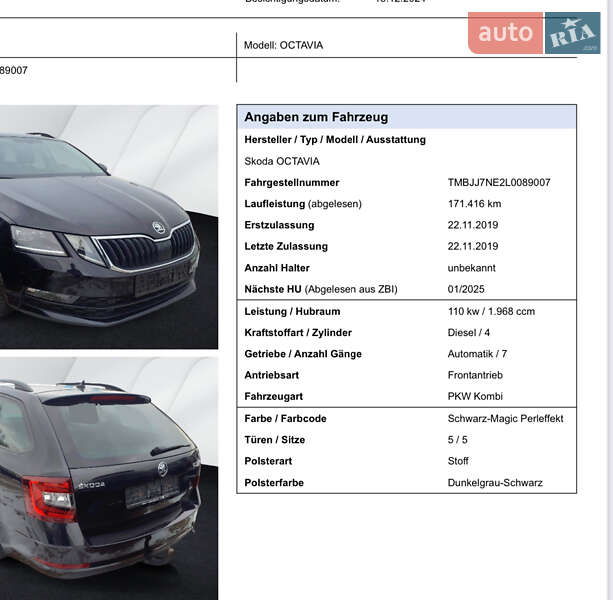Click the 'Laufleistung (abgelesen)' label
This screenshot has height=600, width=613.
pyautogui.click(x=303, y=204)
